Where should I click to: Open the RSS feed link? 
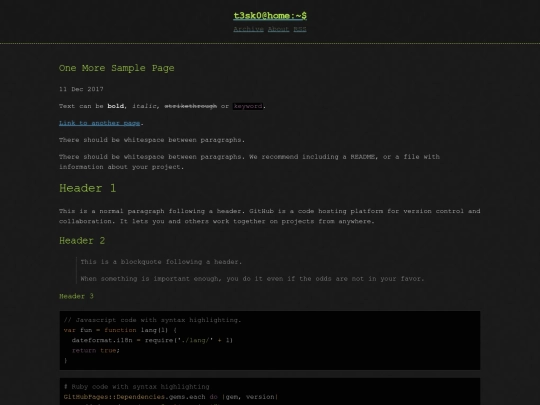point(300,29)
